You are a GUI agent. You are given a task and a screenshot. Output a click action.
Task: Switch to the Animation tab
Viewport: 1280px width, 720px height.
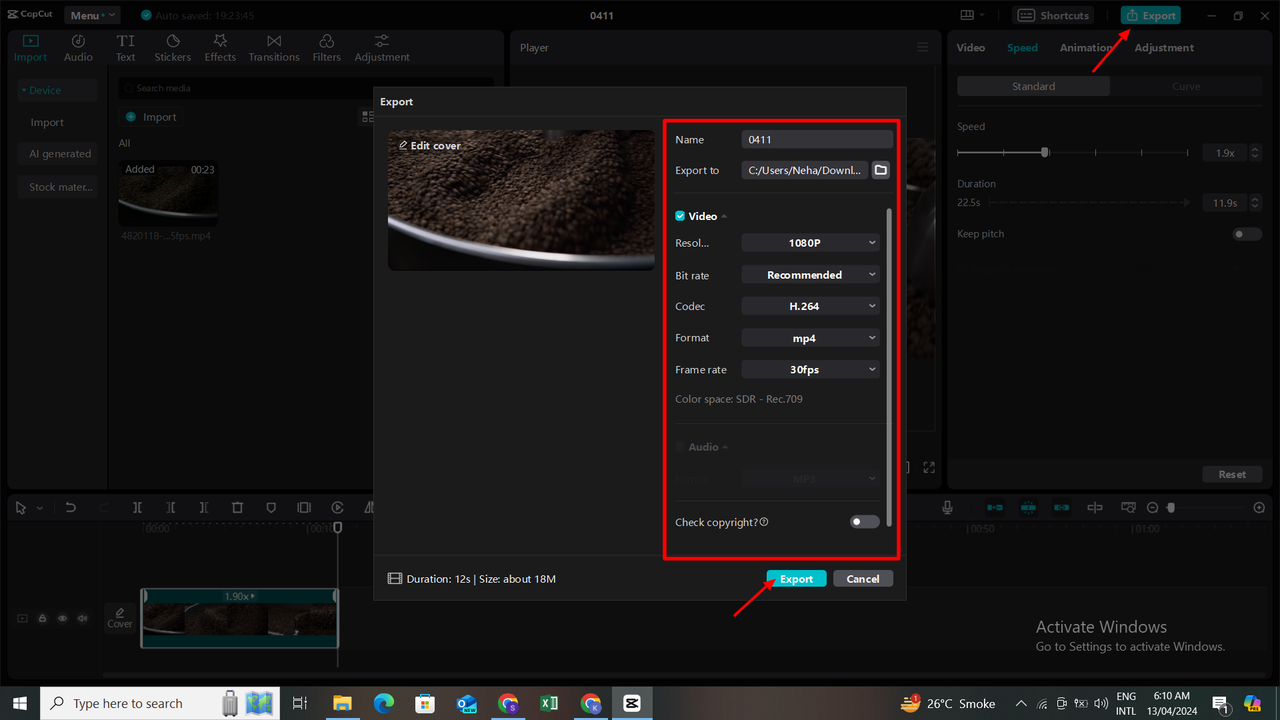pyautogui.click(x=1086, y=47)
